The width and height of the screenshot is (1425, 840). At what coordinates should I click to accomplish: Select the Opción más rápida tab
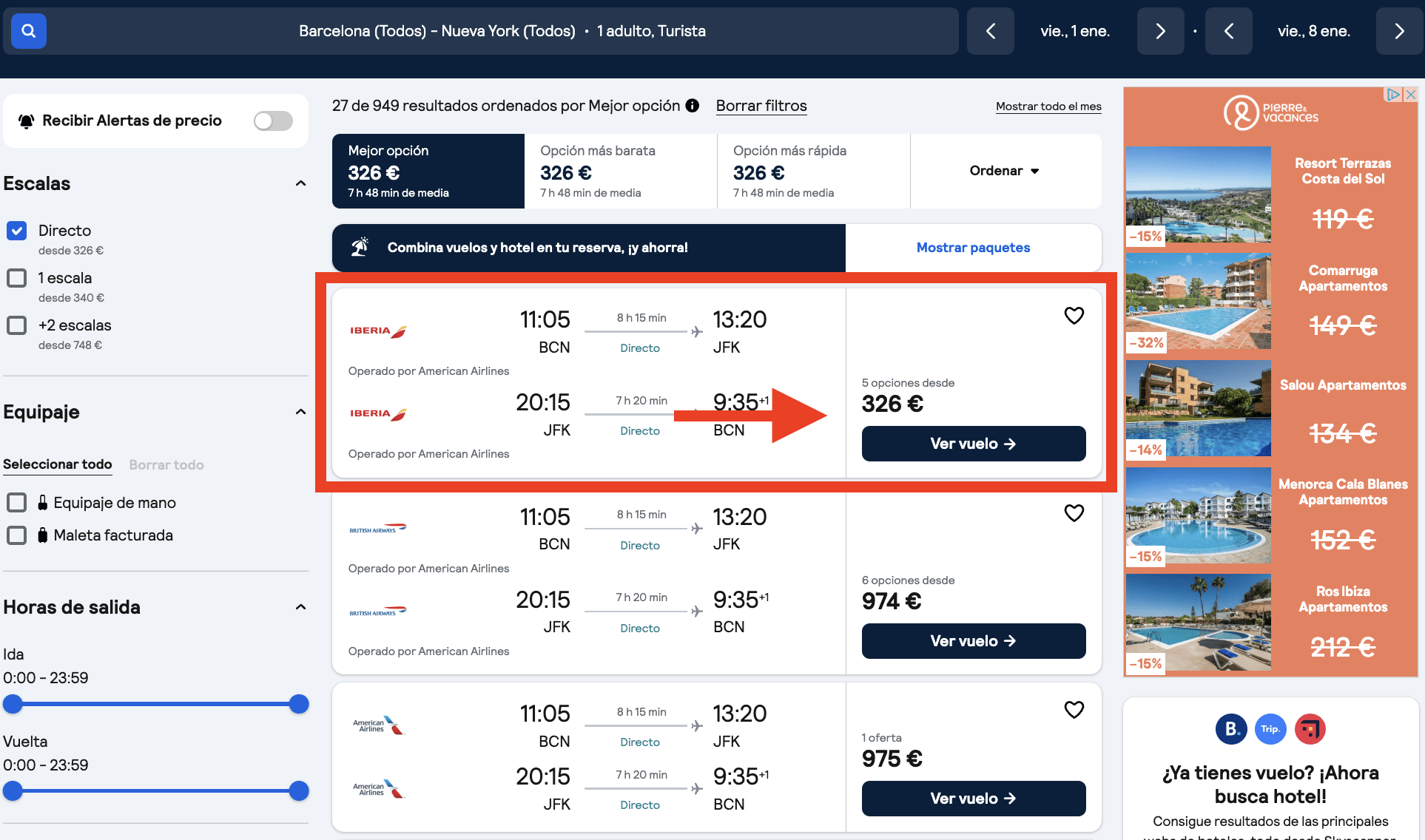[812, 171]
